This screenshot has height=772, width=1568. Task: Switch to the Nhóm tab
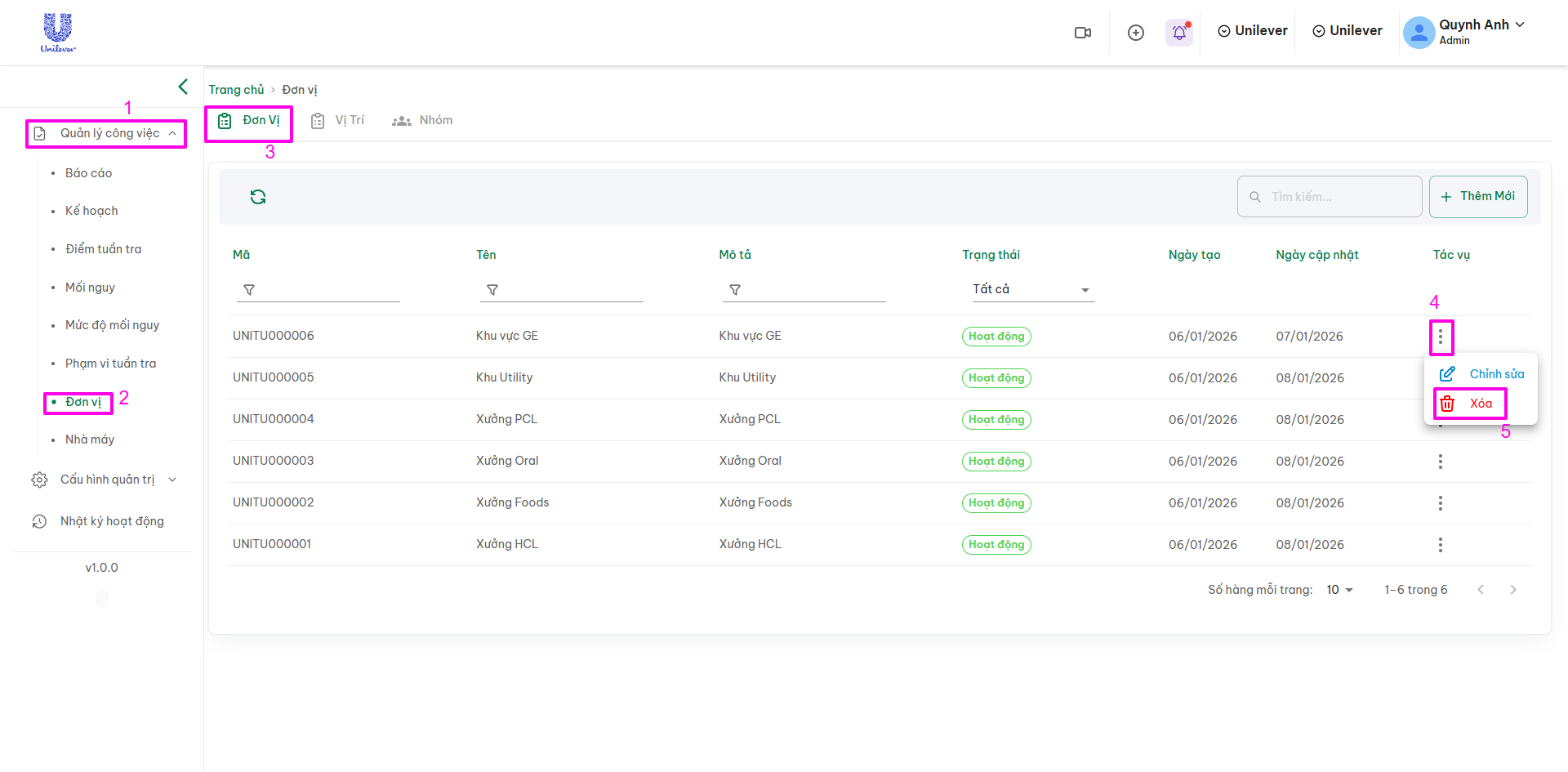[x=423, y=121]
